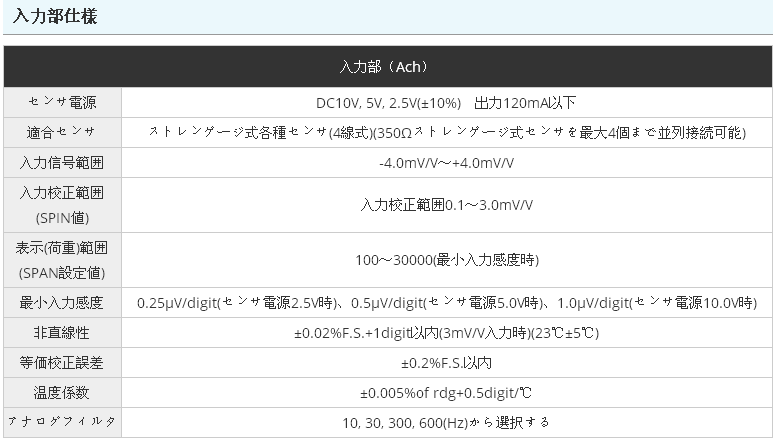Select the 入力校正範囲 (SPIN値) label

click(62, 204)
